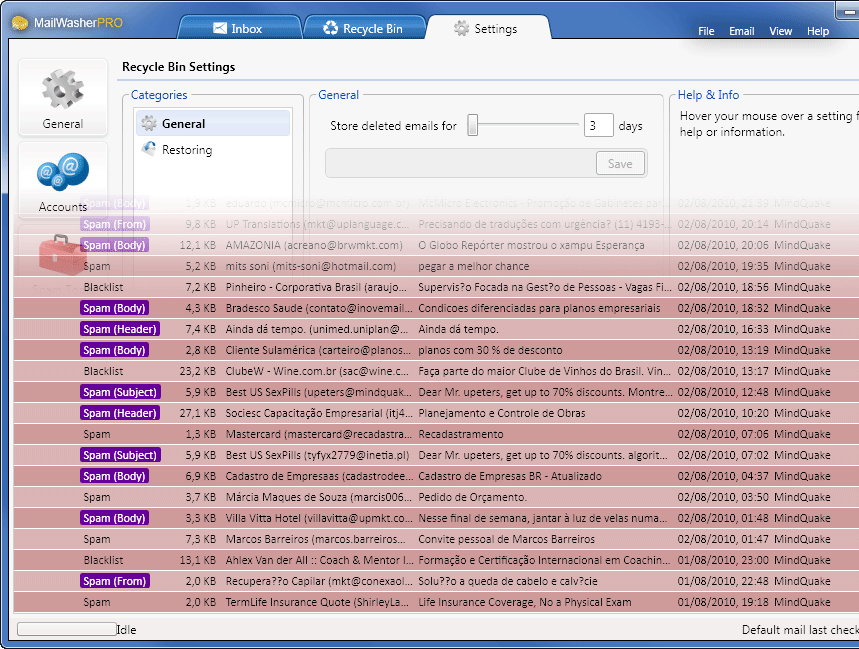Click Spam (Body) tag on Bradesco Saude row
The image size is (859, 649).
click(114, 308)
